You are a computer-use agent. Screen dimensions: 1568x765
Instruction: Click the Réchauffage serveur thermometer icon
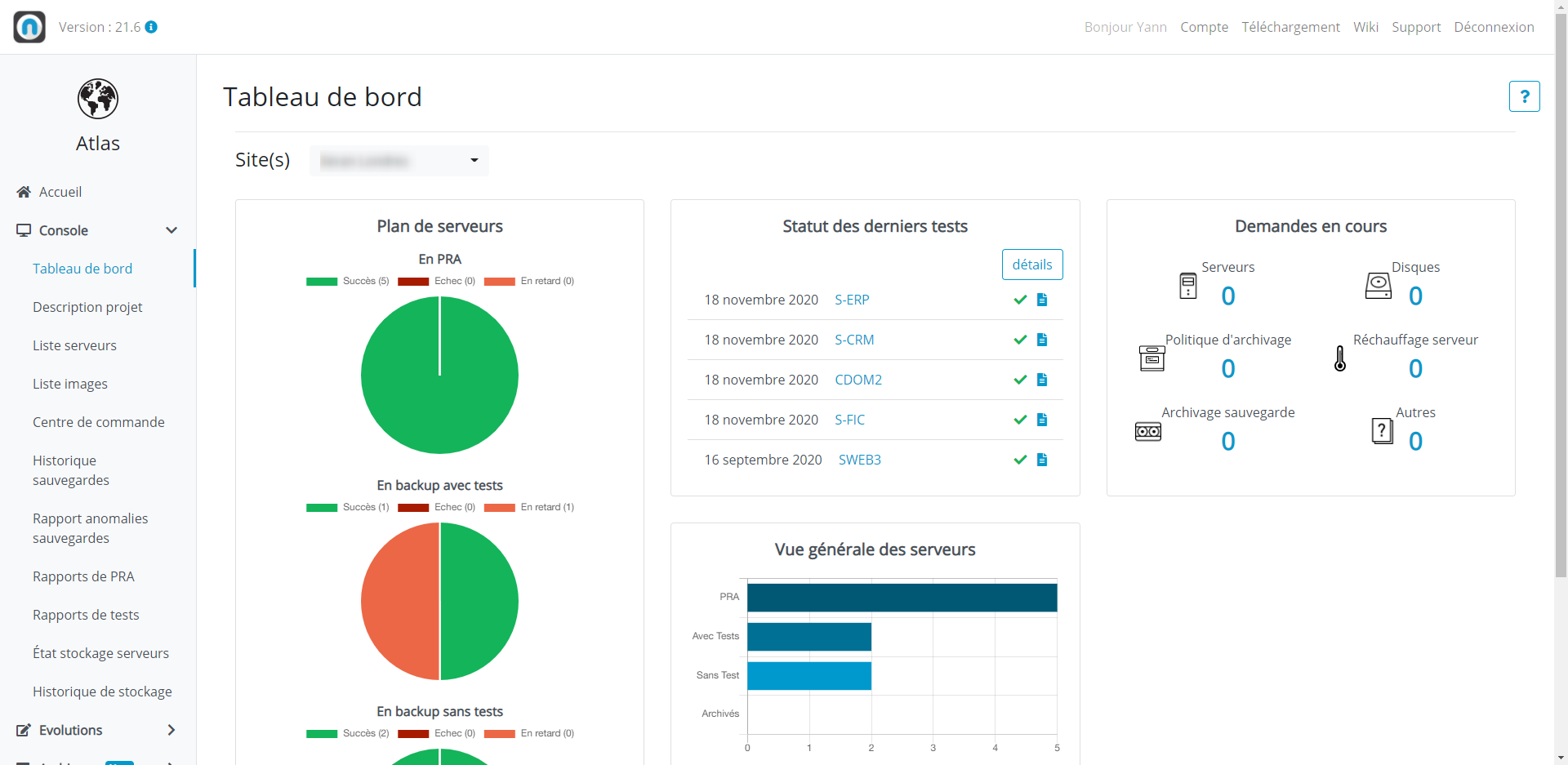1340,358
